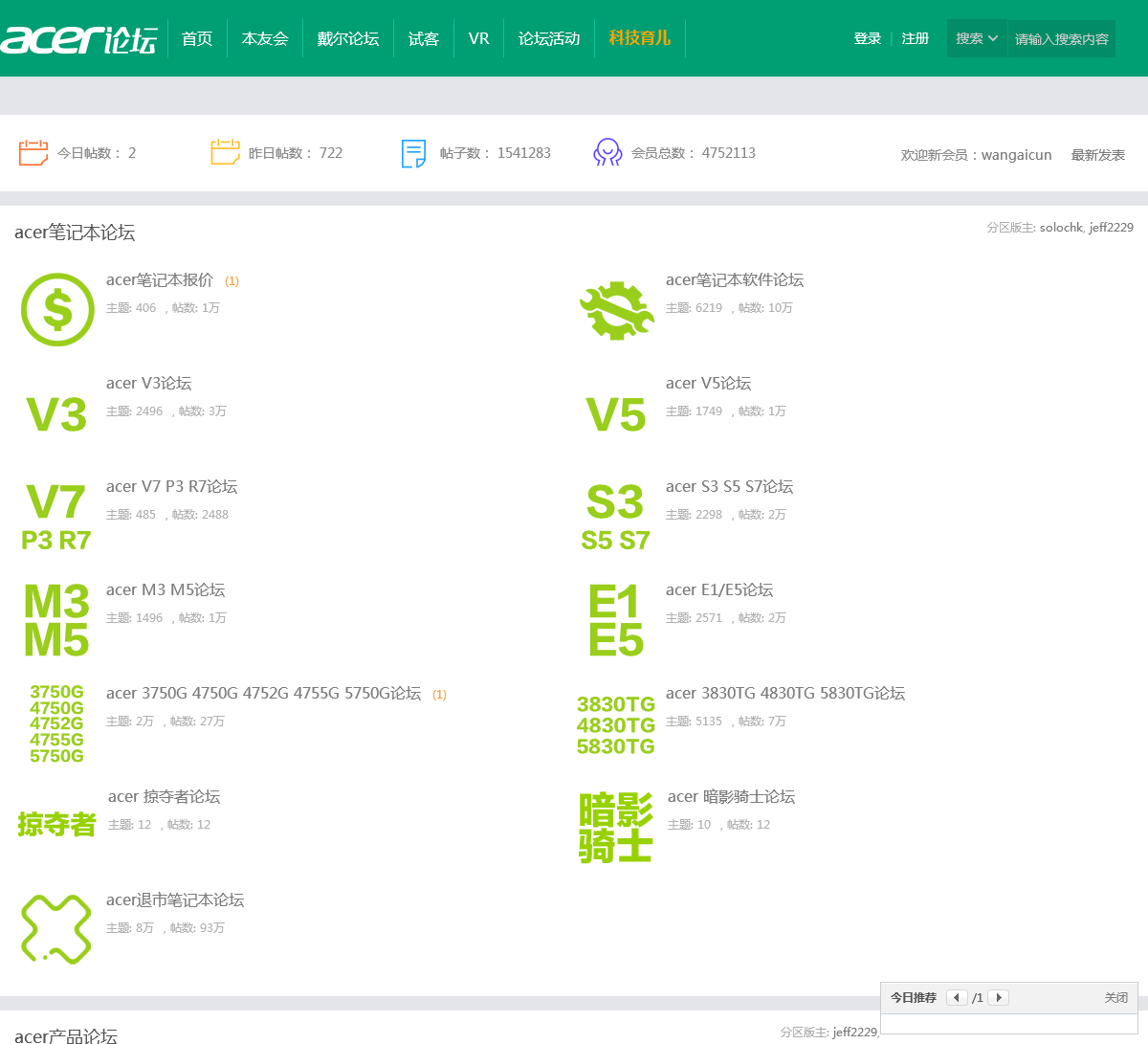Screen dimensions: 1148x1044
Task: Click the 注册 link
Action: (916, 38)
